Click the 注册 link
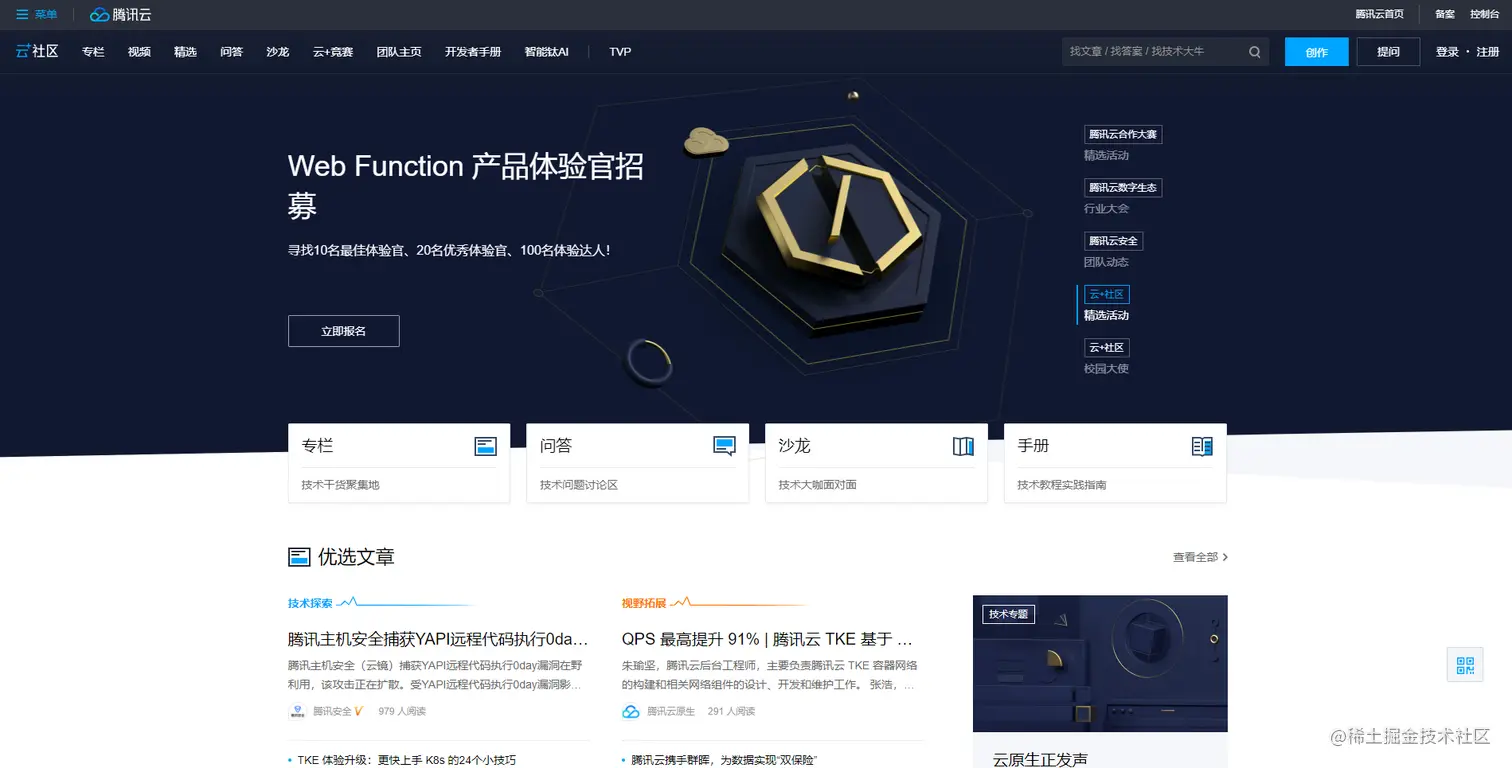 (1488, 52)
